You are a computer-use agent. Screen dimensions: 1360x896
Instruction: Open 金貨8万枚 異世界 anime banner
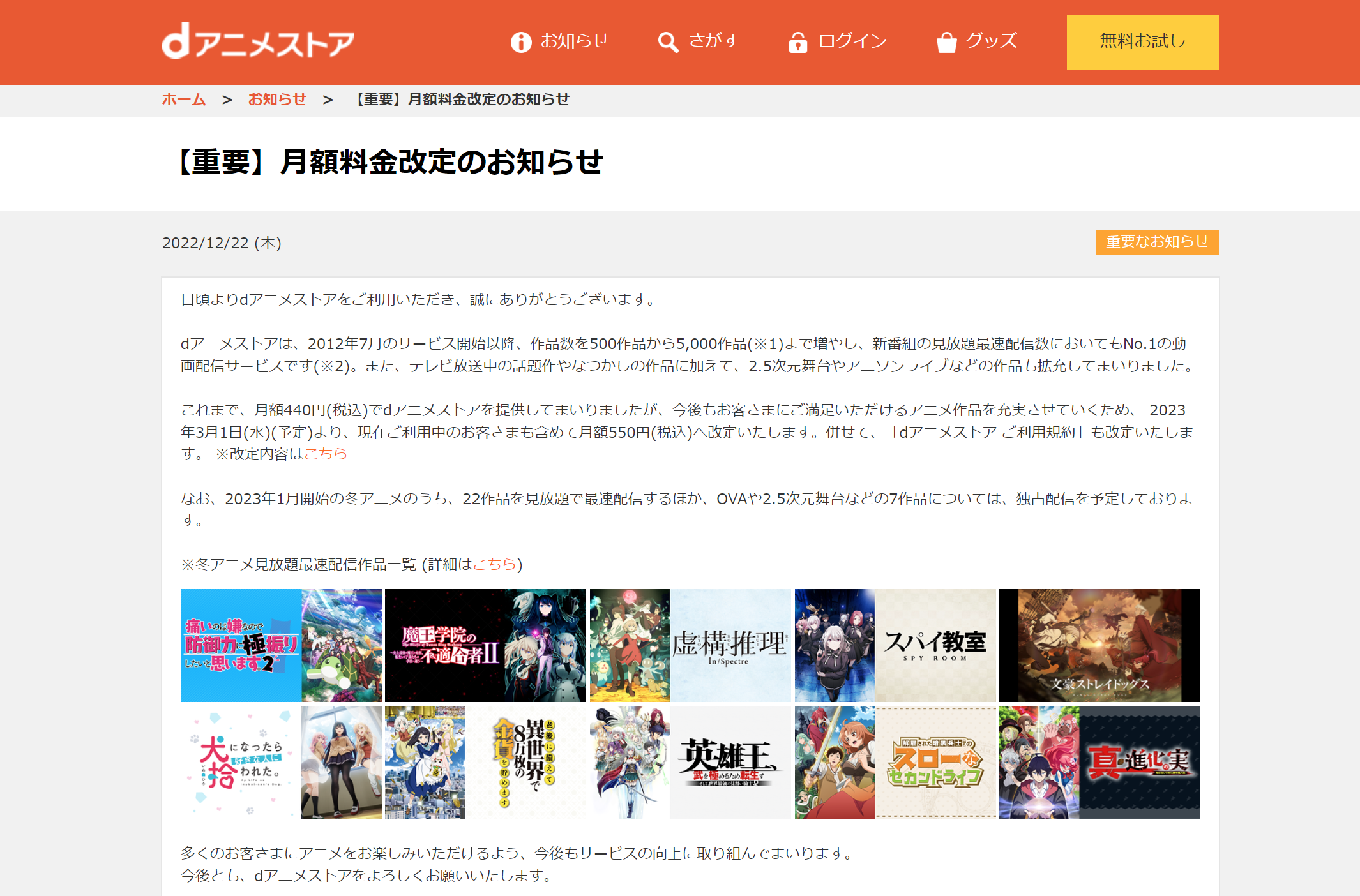[x=485, y=762]
